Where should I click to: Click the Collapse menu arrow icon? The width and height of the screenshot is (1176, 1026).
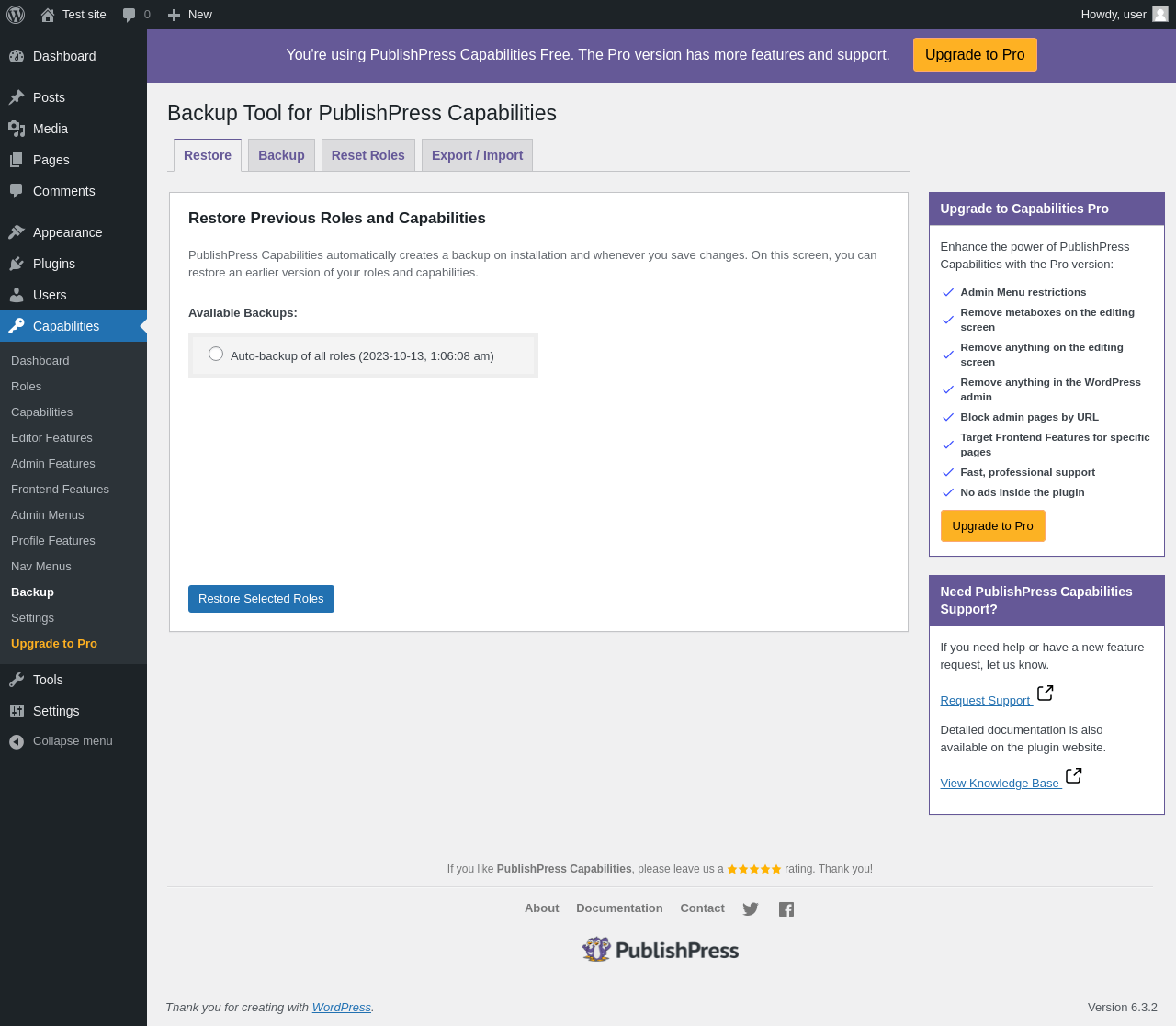[x=17, y=741]
